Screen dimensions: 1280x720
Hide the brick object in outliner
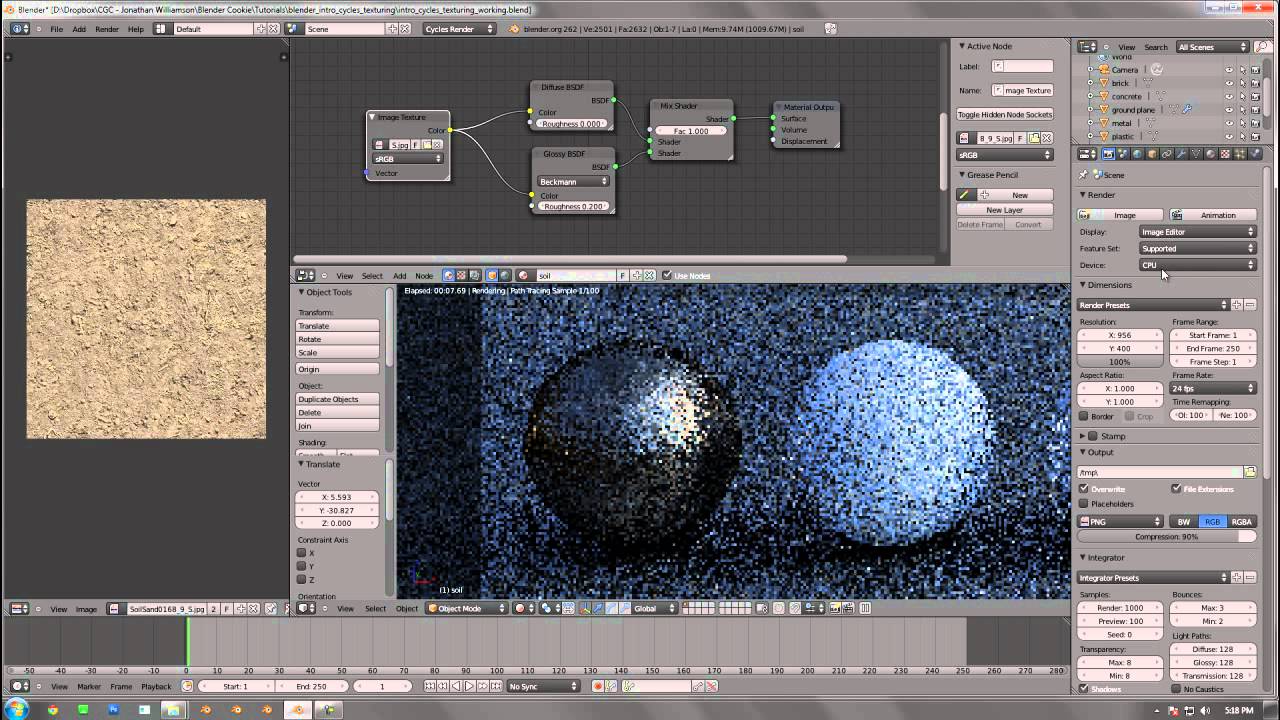pyautogui.click(x=1229, y=83)
